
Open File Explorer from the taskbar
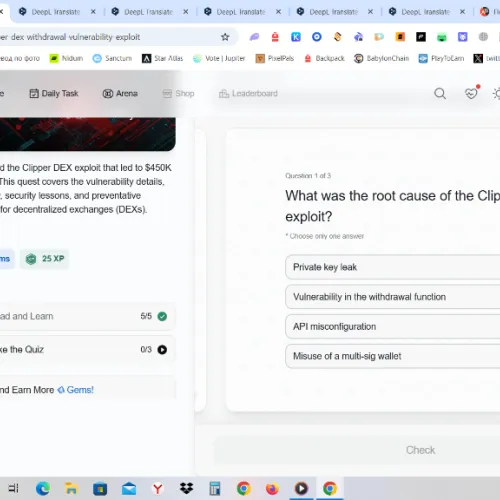[x=71, y=489]
